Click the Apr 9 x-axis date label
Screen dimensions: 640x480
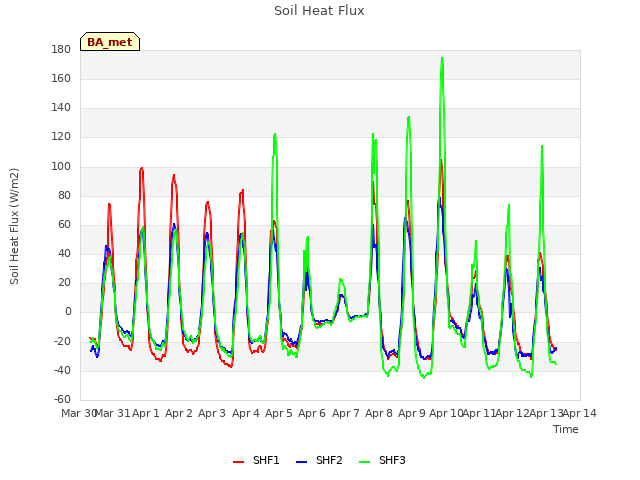tap(412, 413)
